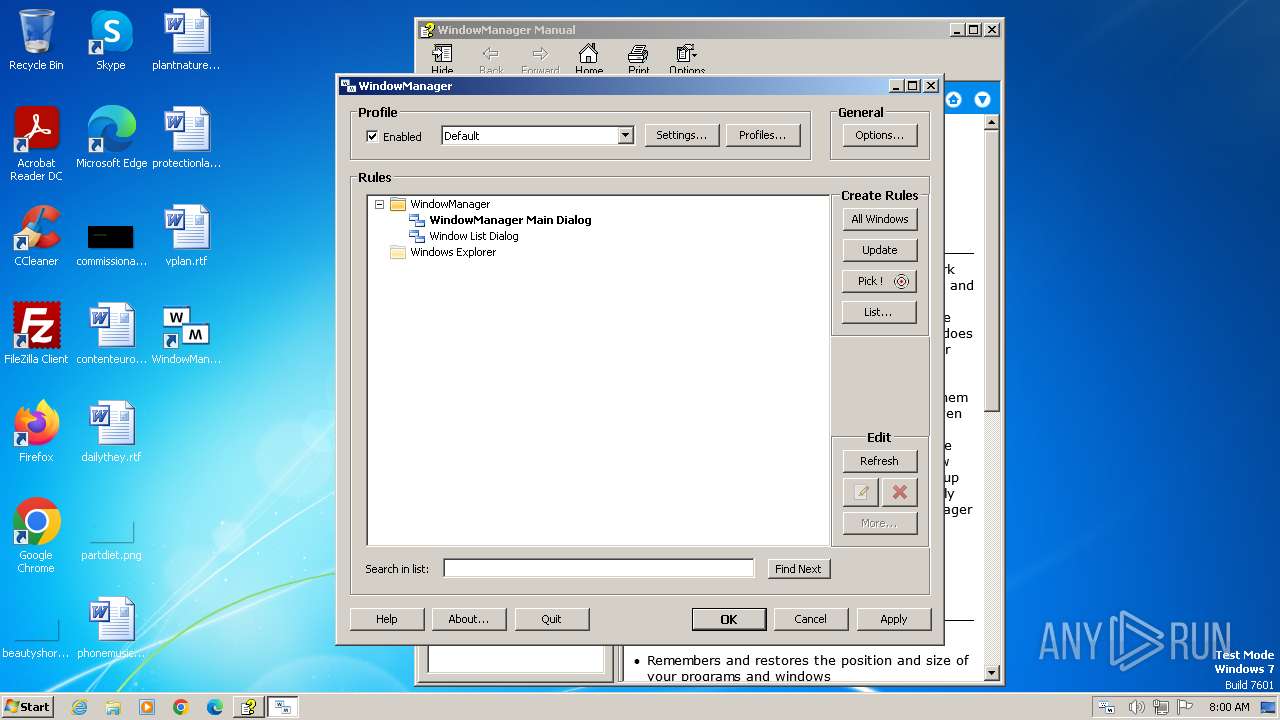Click the system clock showing 8:00 AM
The width and height of the screenshot is (1280, 720).
1229,707
